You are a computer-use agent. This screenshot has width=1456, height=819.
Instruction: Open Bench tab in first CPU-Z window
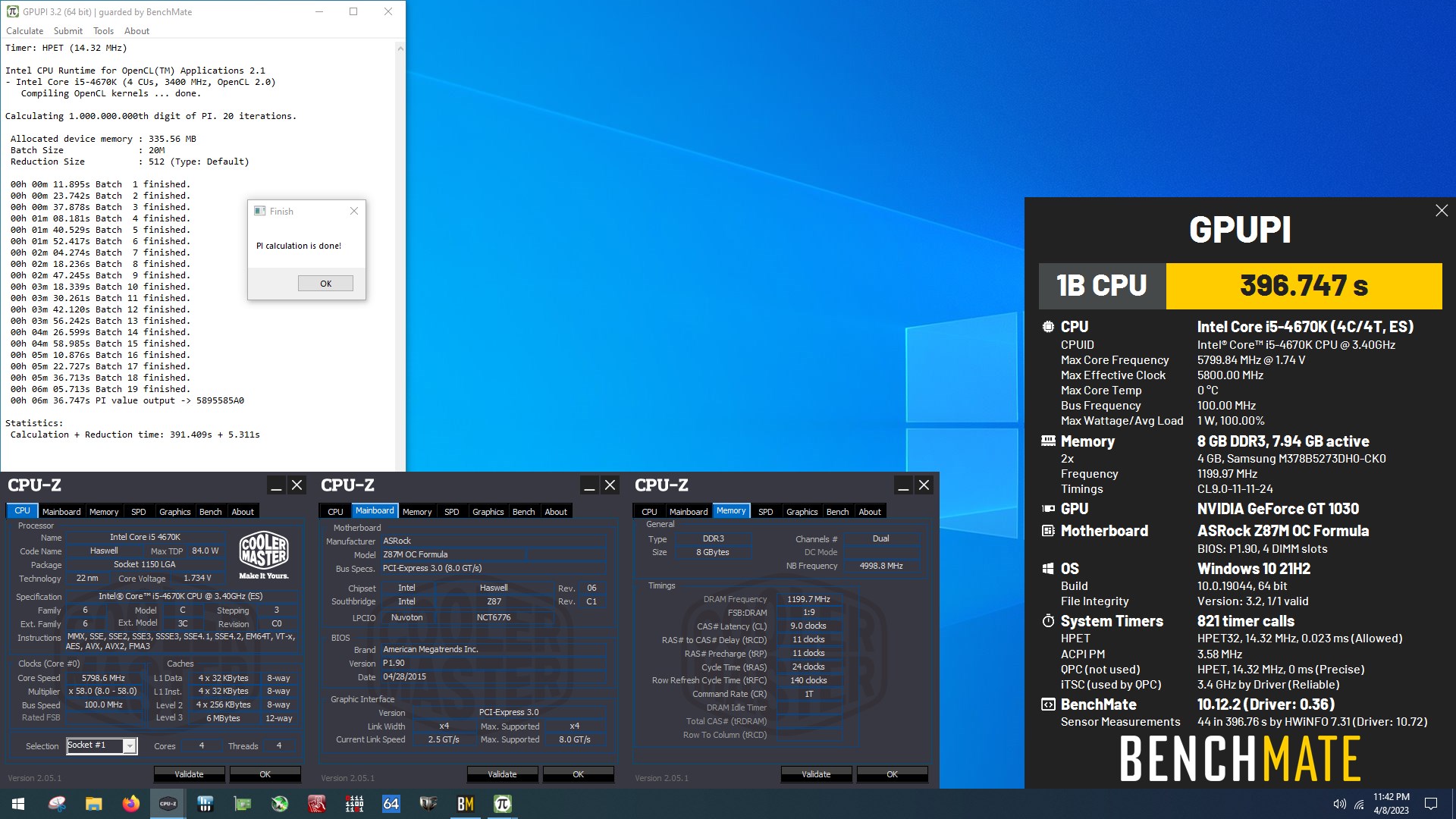[x=211, y=512]
